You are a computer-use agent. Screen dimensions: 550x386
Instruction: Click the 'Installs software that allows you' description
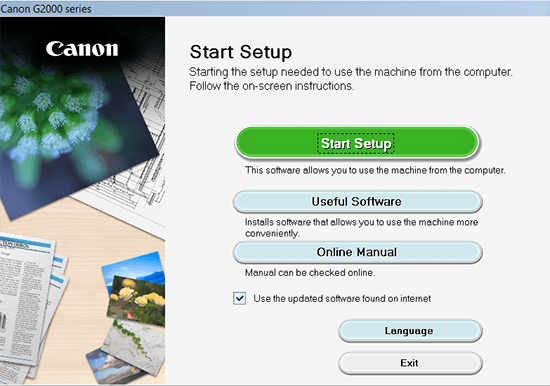pyautogui.click(x=361, y=227)
